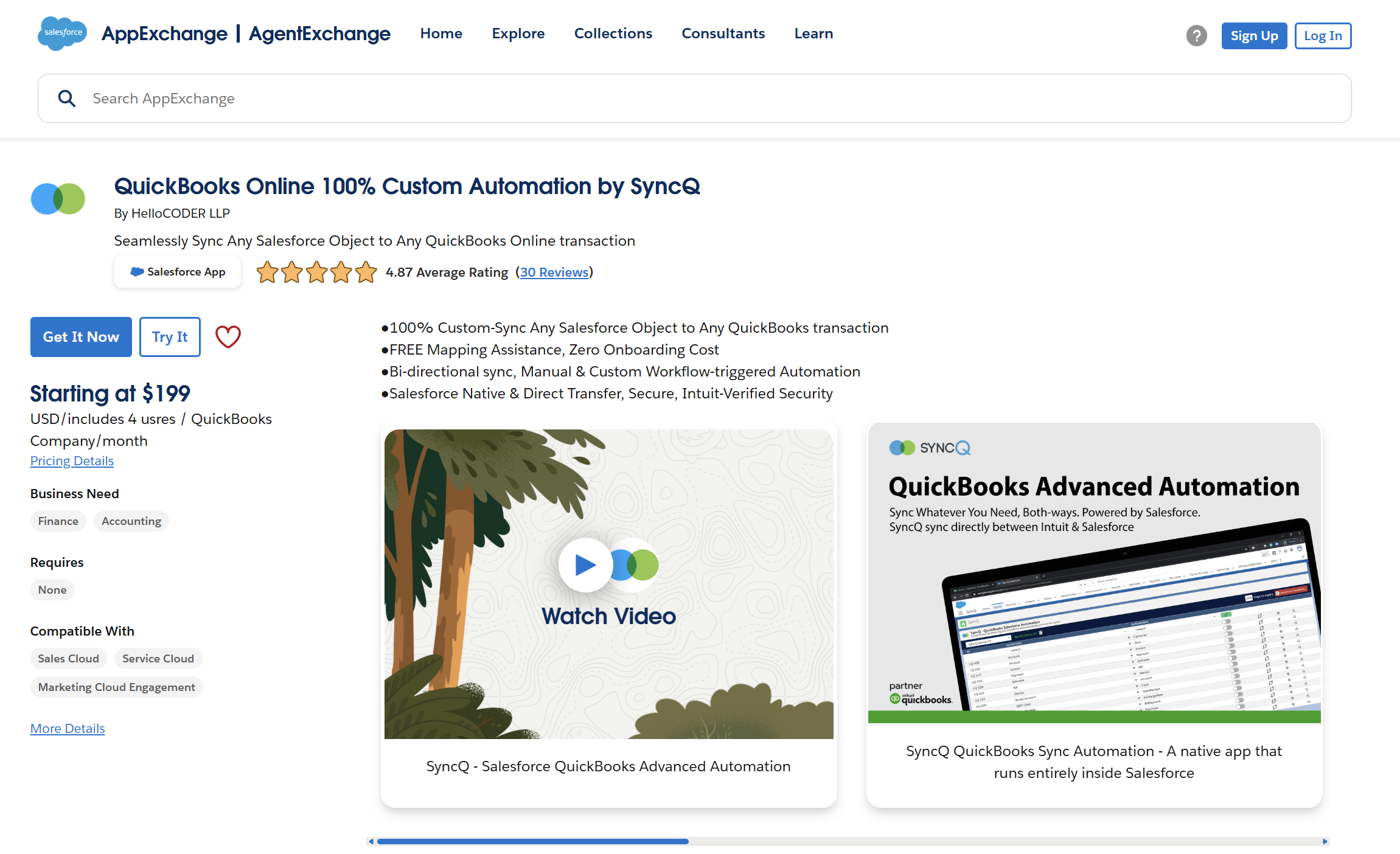The width and height of the screenshot is (1400, 854).
Task: Open Consultants navigation item
Action: click(723, 33)
